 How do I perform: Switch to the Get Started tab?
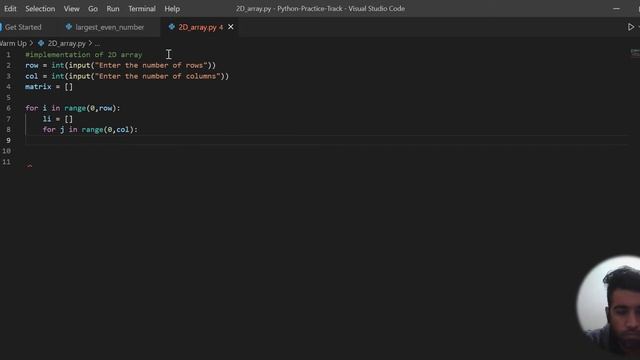(23, 27)
